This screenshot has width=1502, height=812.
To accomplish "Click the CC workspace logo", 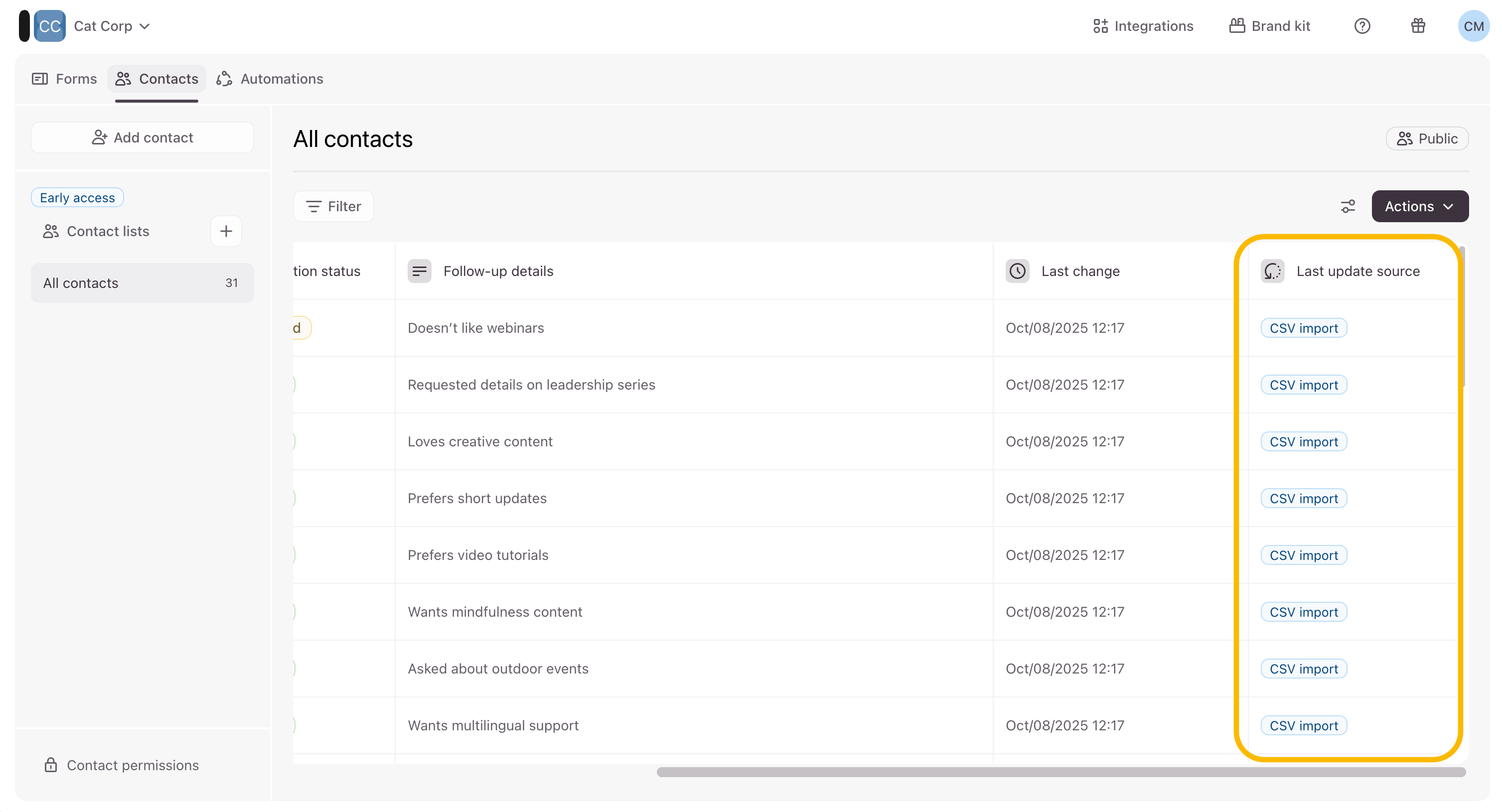I will [x=49, y=26].
